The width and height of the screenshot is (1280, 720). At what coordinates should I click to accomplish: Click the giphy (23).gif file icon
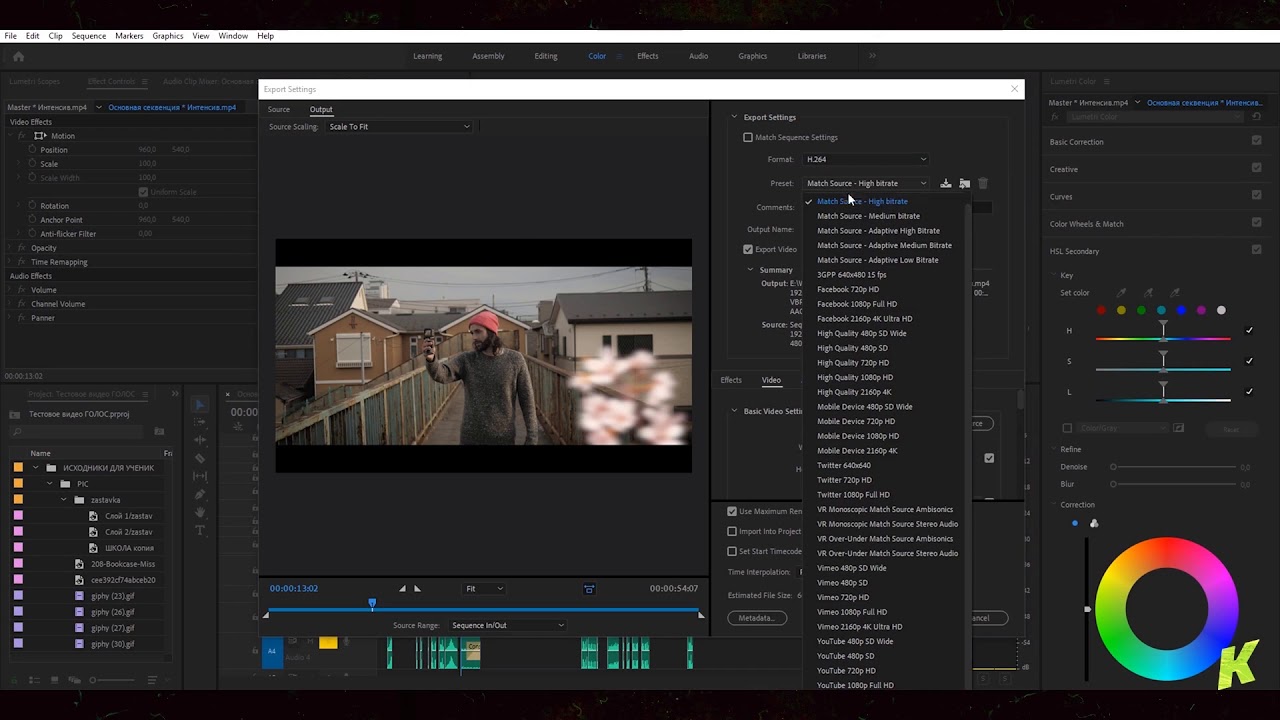[80, 596]
